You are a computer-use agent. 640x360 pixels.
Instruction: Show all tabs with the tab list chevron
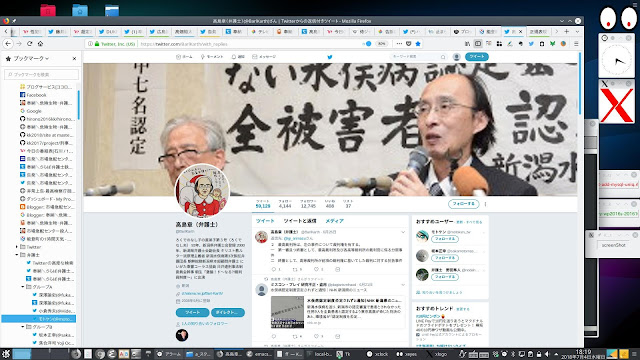[x=577, y=31]
